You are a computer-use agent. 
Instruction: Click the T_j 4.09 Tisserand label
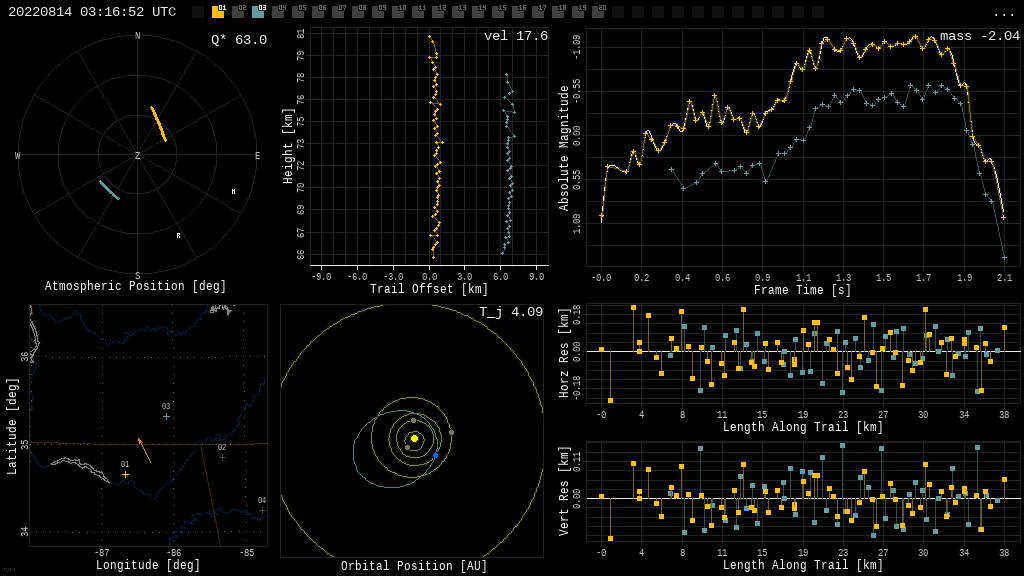pyautogui.click(x=510, y=312)
